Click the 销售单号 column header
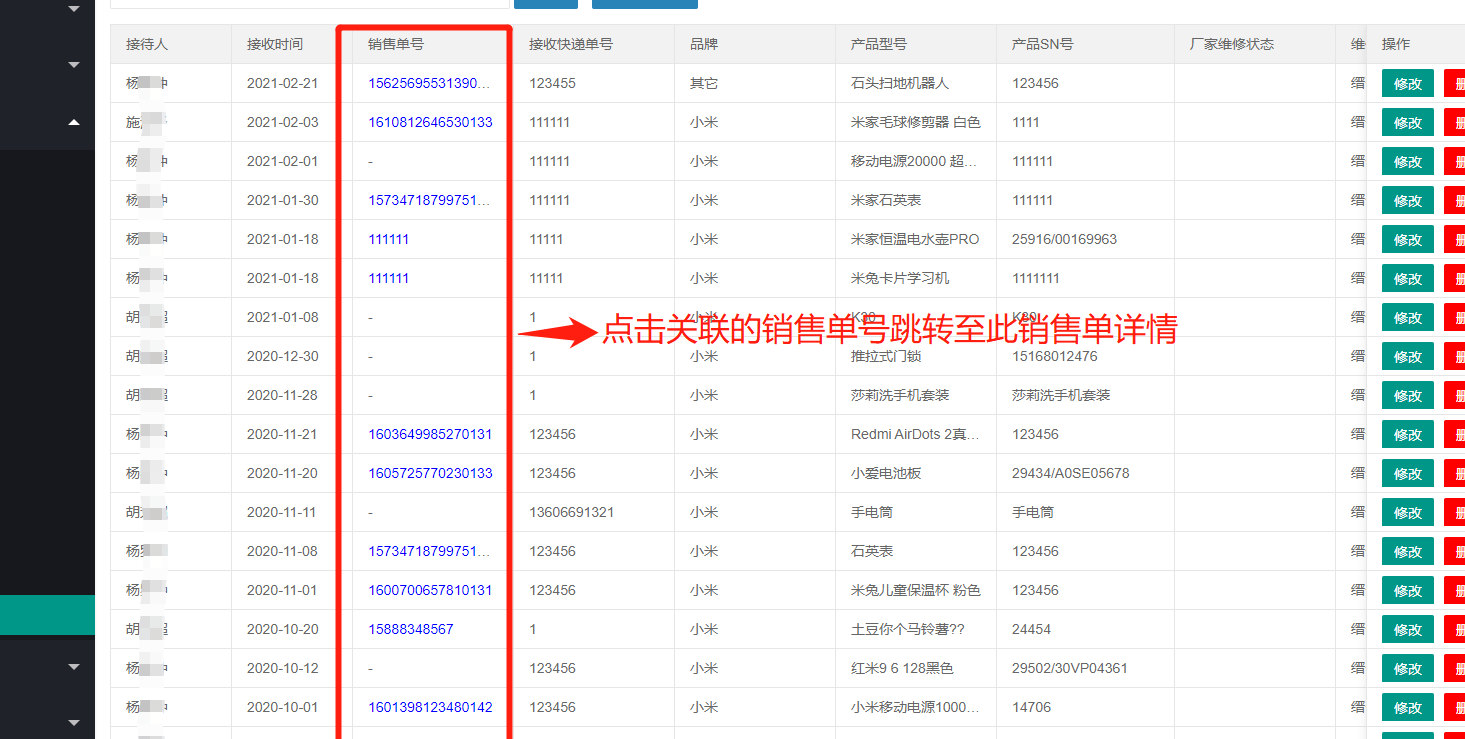The height and width of the screenshot is (739, 1465). coord(396,44)
